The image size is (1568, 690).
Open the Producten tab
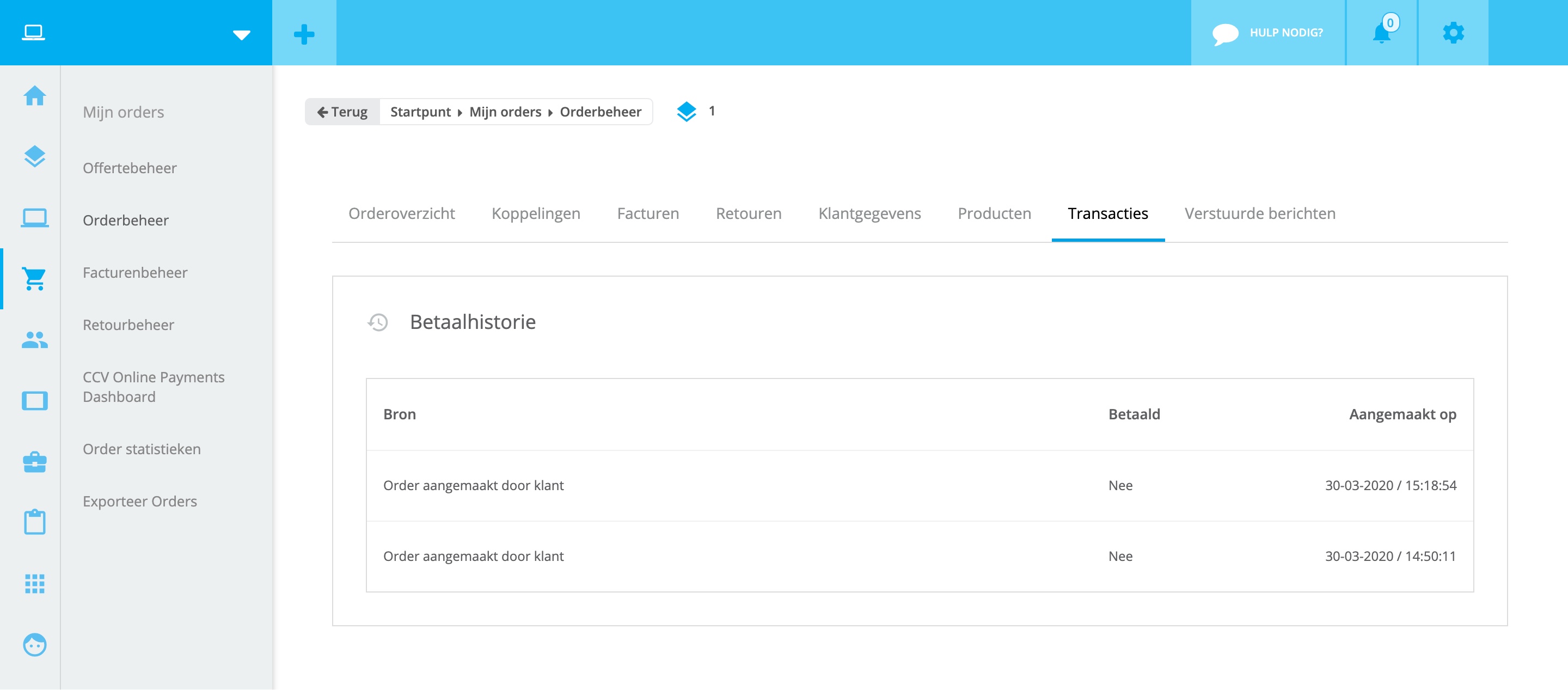click(995, 214)
